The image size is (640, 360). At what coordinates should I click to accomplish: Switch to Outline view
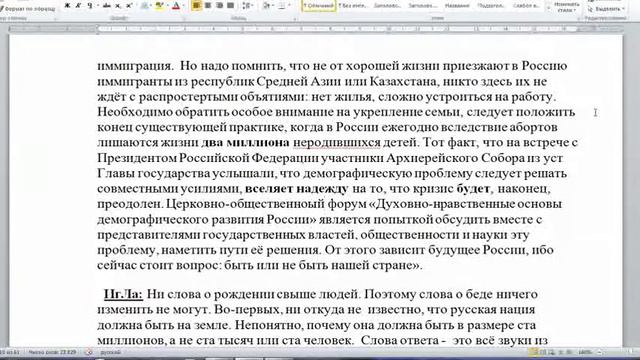561,352
